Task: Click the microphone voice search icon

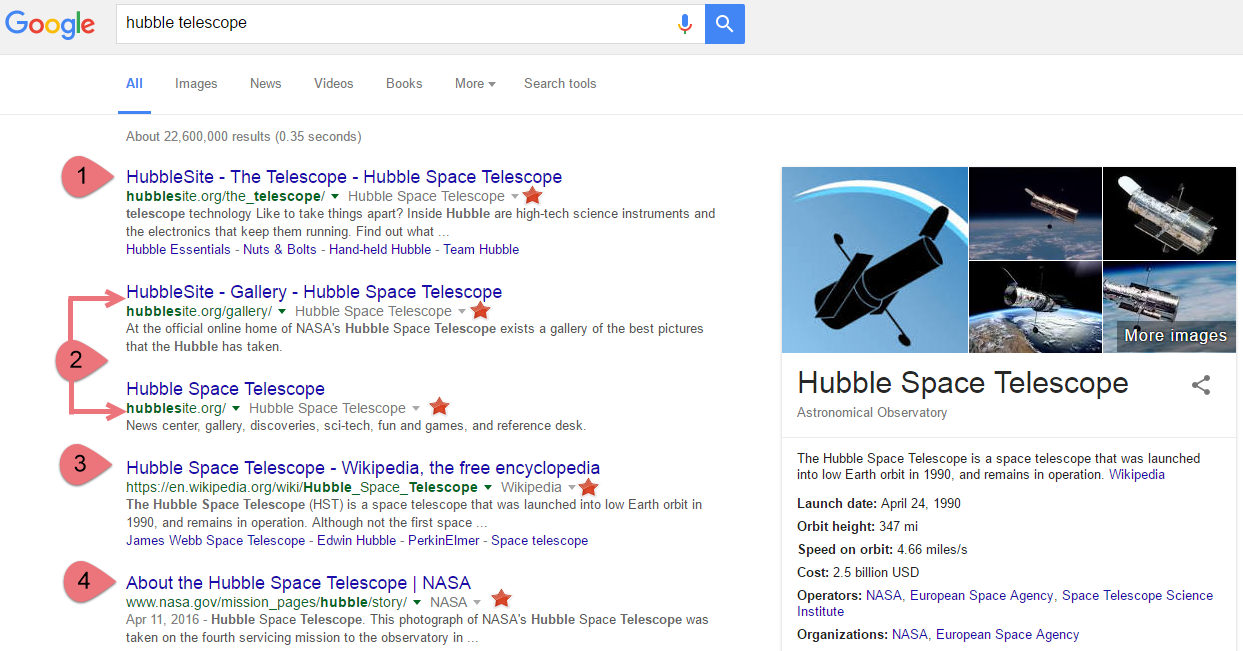Action: coord(685,24)
